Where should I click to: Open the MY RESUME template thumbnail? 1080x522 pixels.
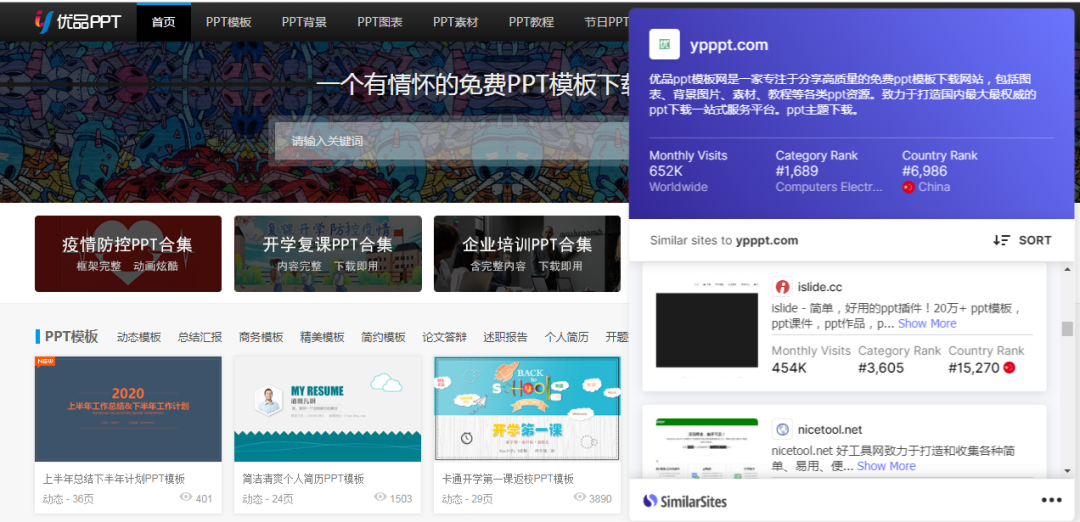click(328, 409)
